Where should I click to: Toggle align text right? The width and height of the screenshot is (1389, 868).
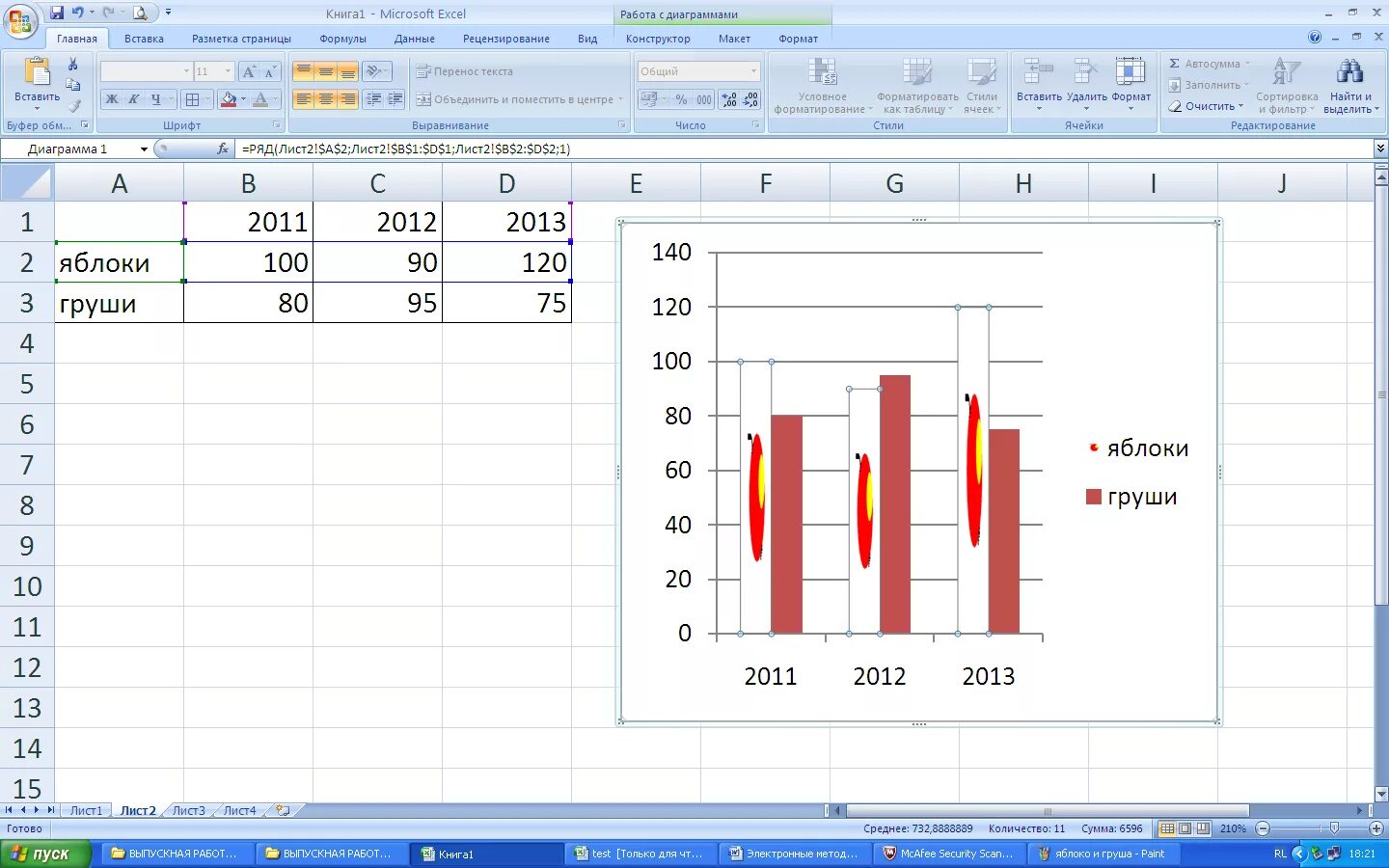[347, 99]
